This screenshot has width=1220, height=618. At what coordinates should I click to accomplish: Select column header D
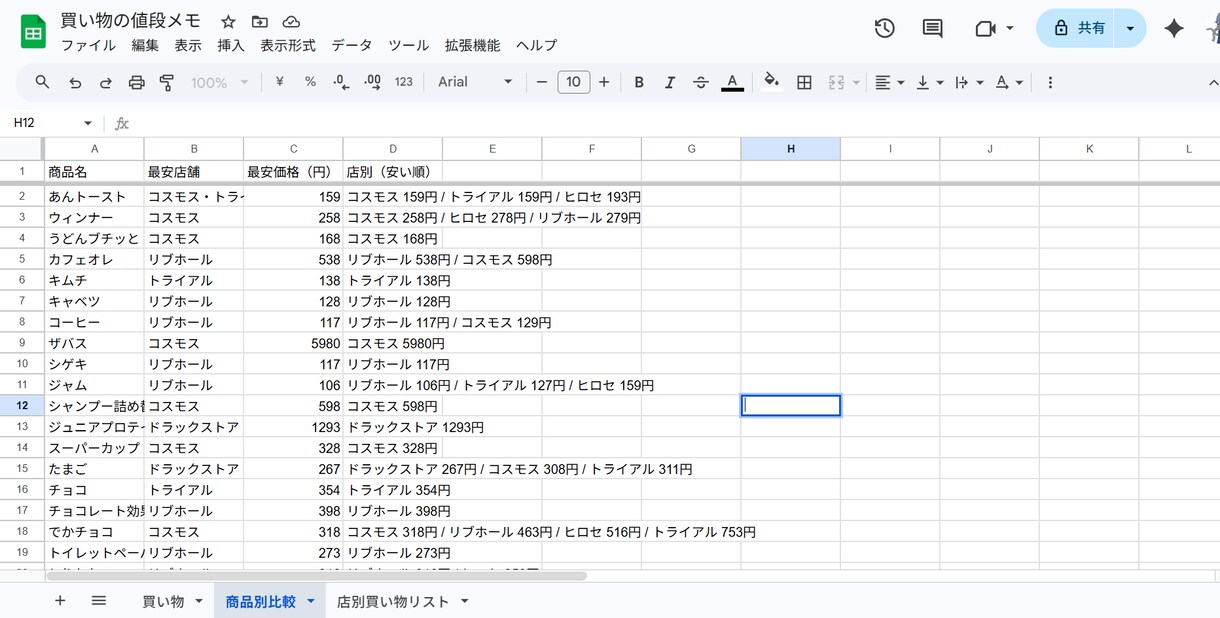pos(393,149)
